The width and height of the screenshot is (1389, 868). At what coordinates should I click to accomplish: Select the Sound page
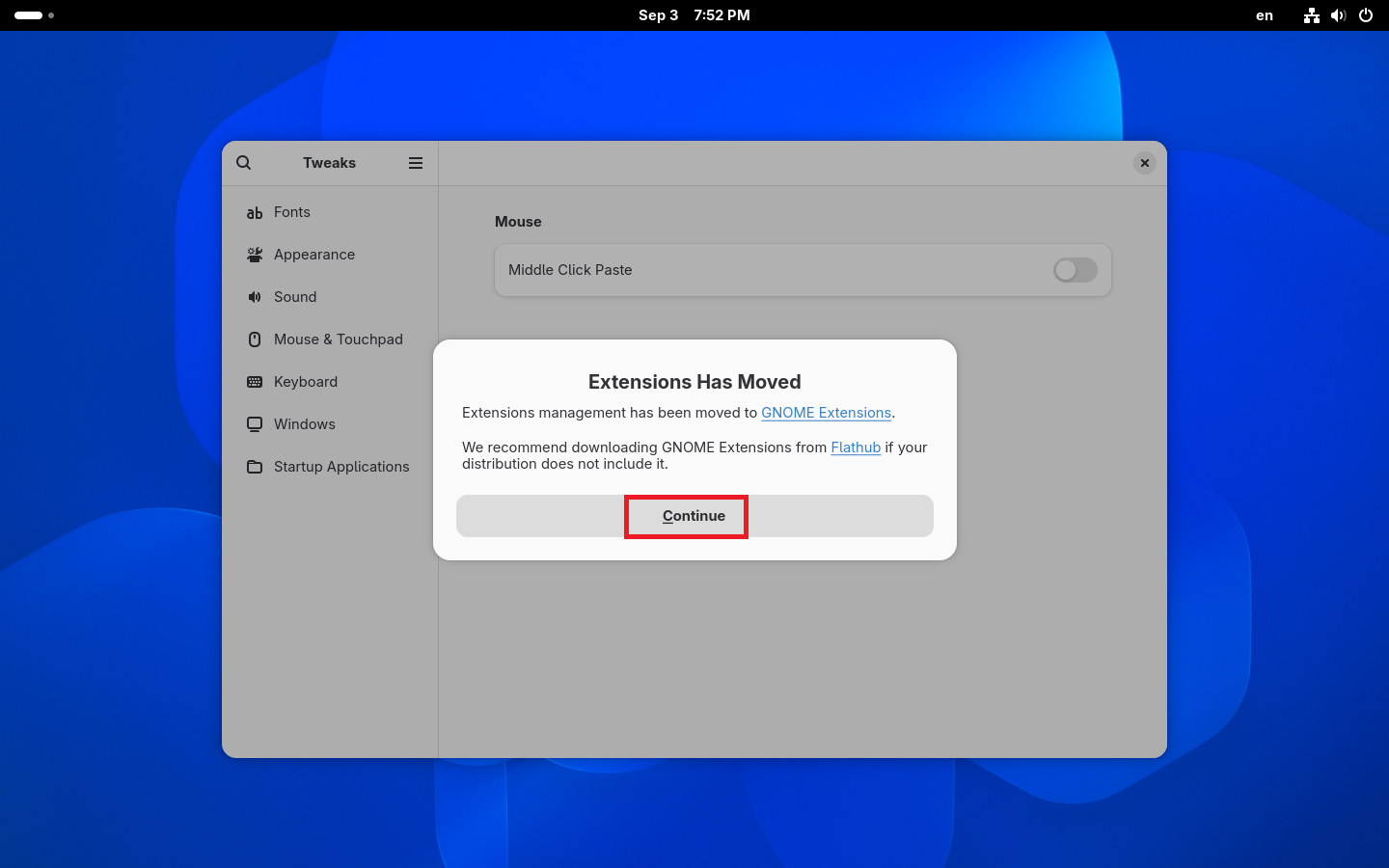click(x=330, y=297)
